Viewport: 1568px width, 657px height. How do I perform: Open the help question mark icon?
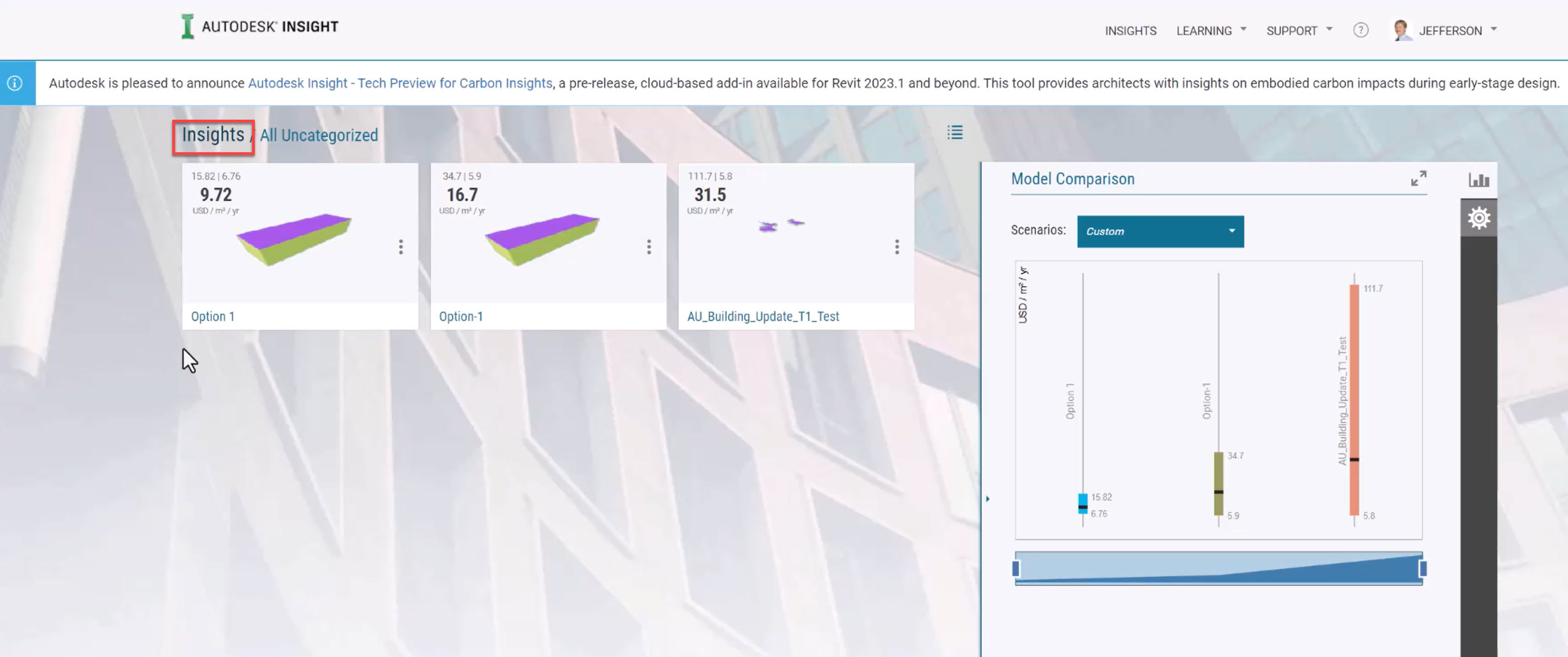1360,30
